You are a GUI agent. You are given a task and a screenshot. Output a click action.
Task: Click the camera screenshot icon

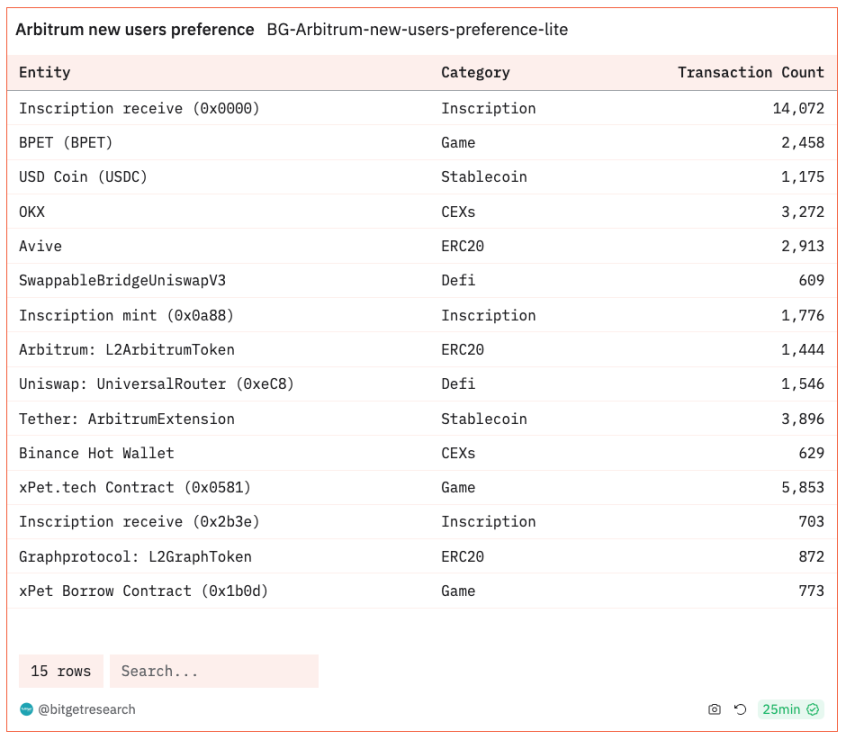click(714, 710)
